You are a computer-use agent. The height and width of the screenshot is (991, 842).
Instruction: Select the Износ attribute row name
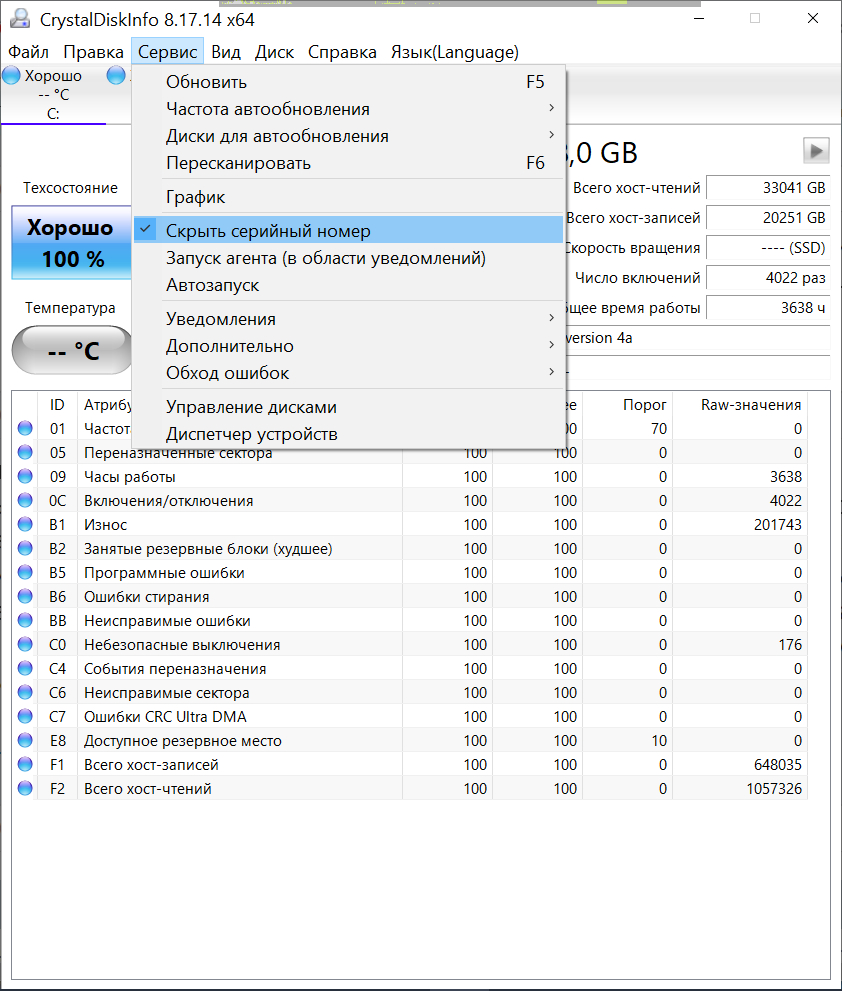click(106, 525)
